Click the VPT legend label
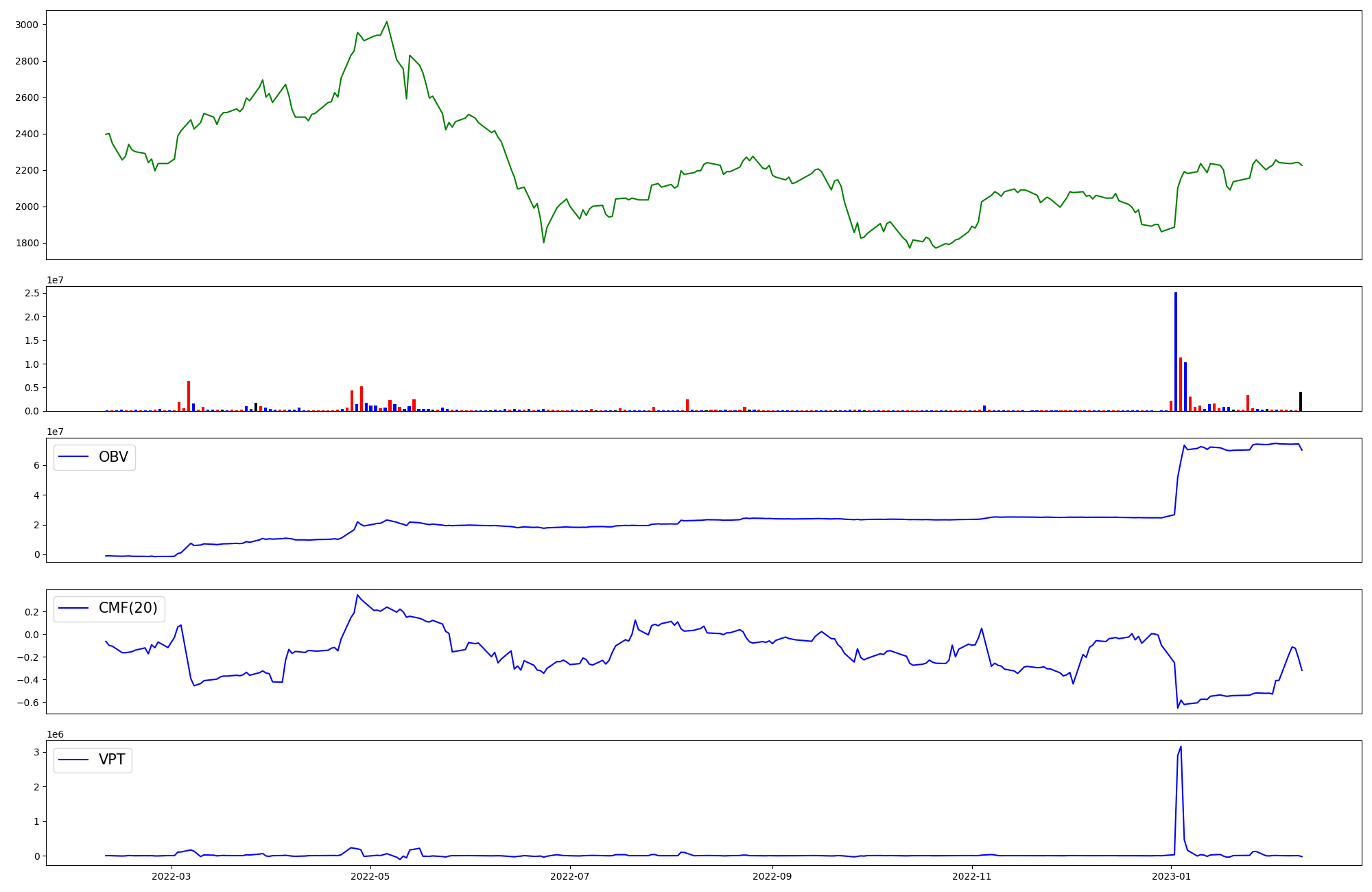The height and width of the screenshot is (892, 1372). (112, 760)
